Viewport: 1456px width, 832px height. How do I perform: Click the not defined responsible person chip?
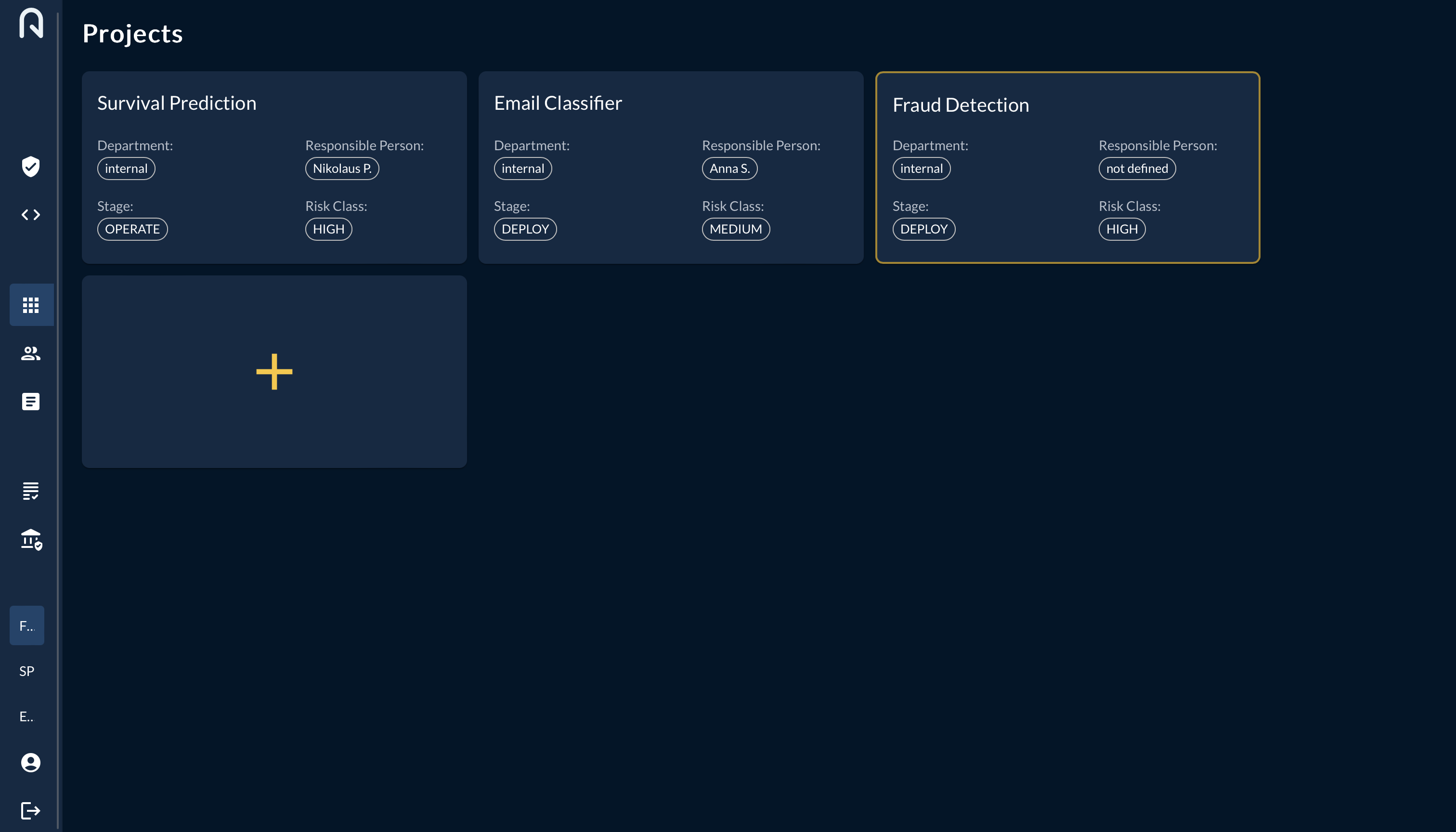point(1137,168)
